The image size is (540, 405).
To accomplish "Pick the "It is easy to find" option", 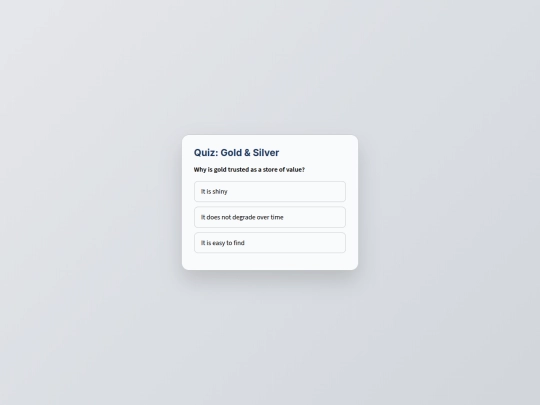I will 270,243.
